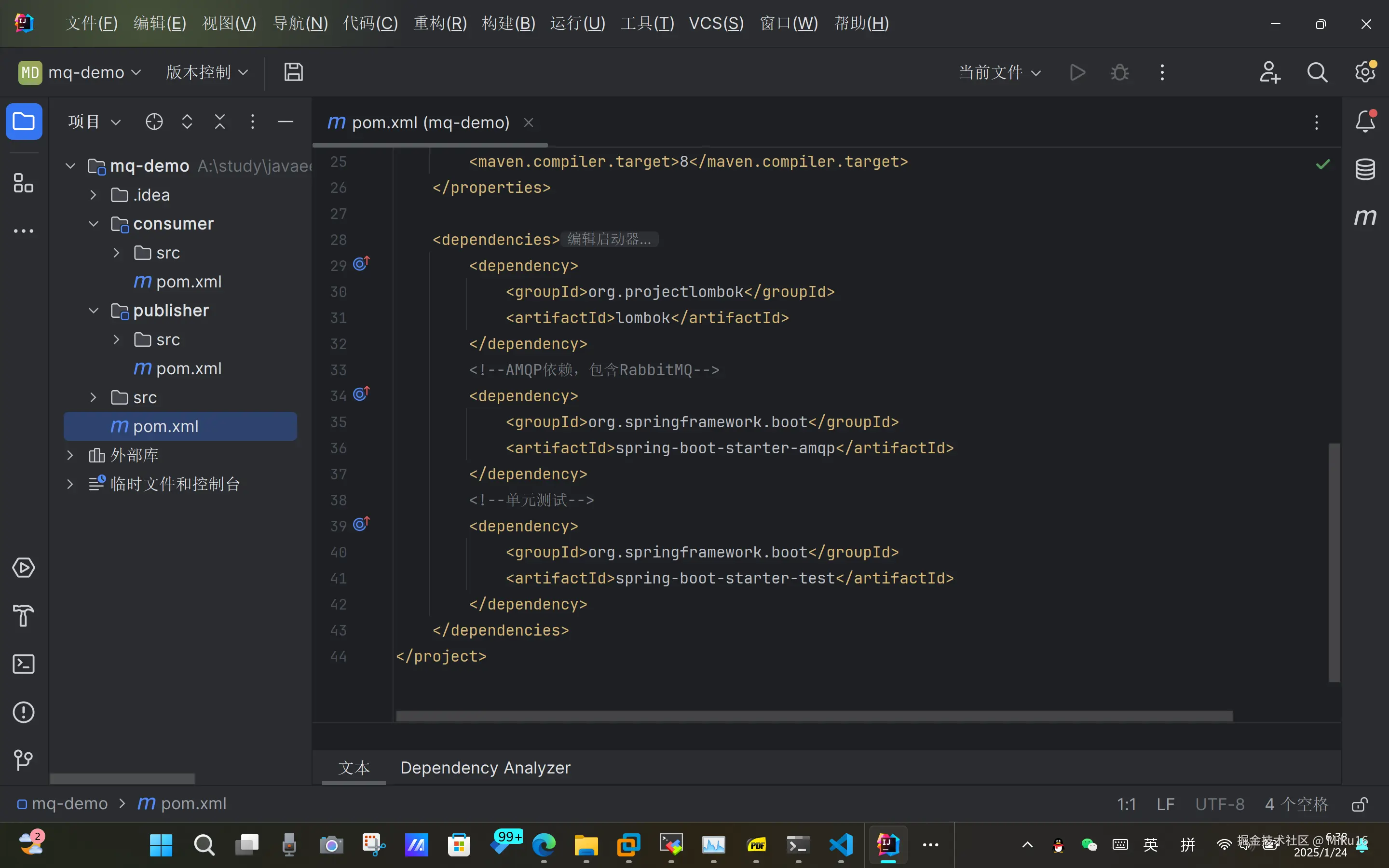Open the 重构(R) menu

[x=440, y=24]
